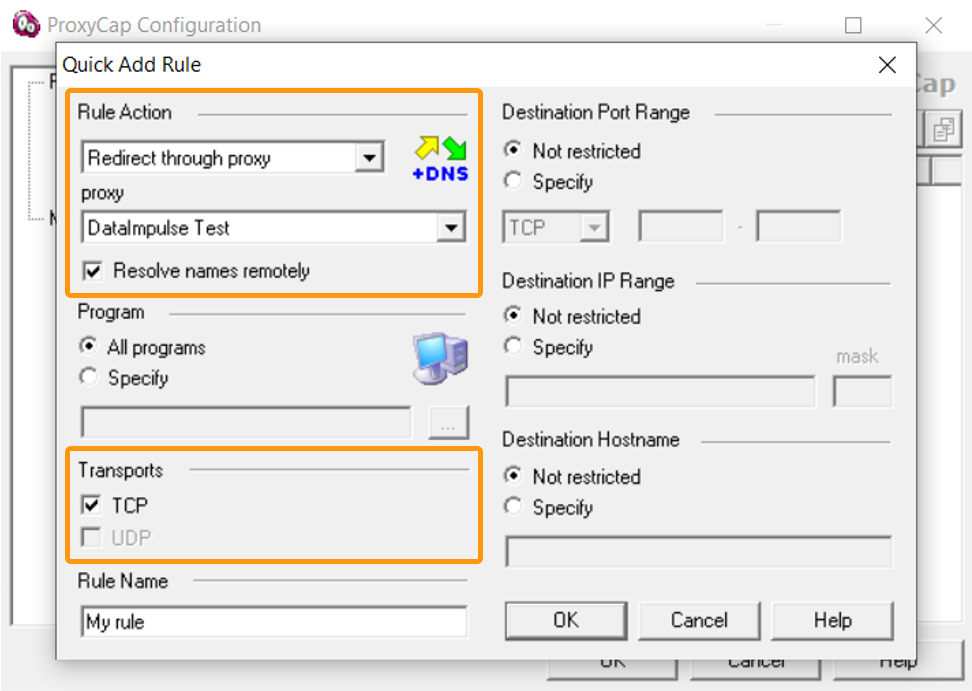Select Specify for Destination Hostname
This screenshot has width=972, height=691.
[513, 506]
